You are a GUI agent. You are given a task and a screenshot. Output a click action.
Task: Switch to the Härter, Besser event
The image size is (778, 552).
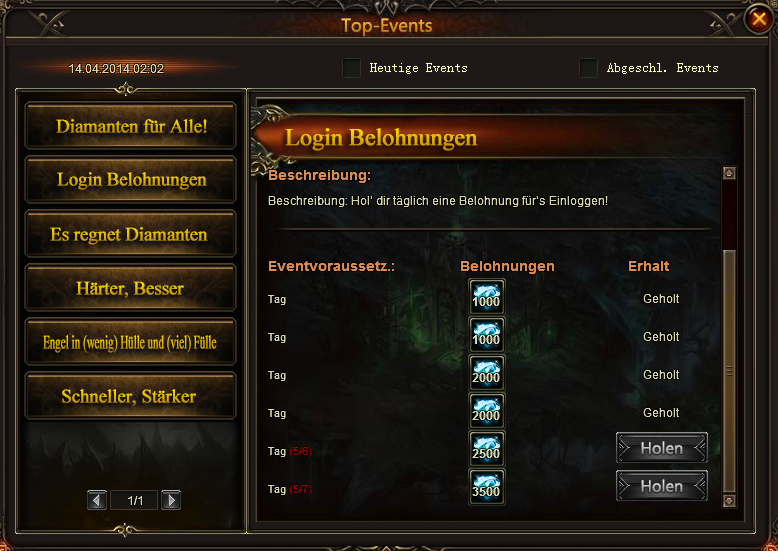click(x=130, y=288)
